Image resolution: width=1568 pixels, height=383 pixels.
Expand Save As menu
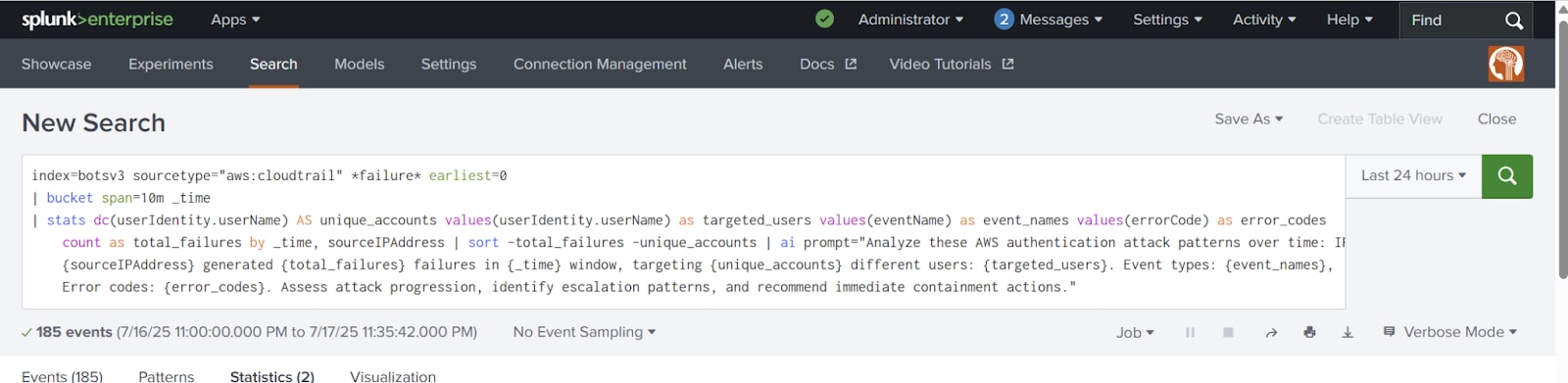pos(1249,120)
